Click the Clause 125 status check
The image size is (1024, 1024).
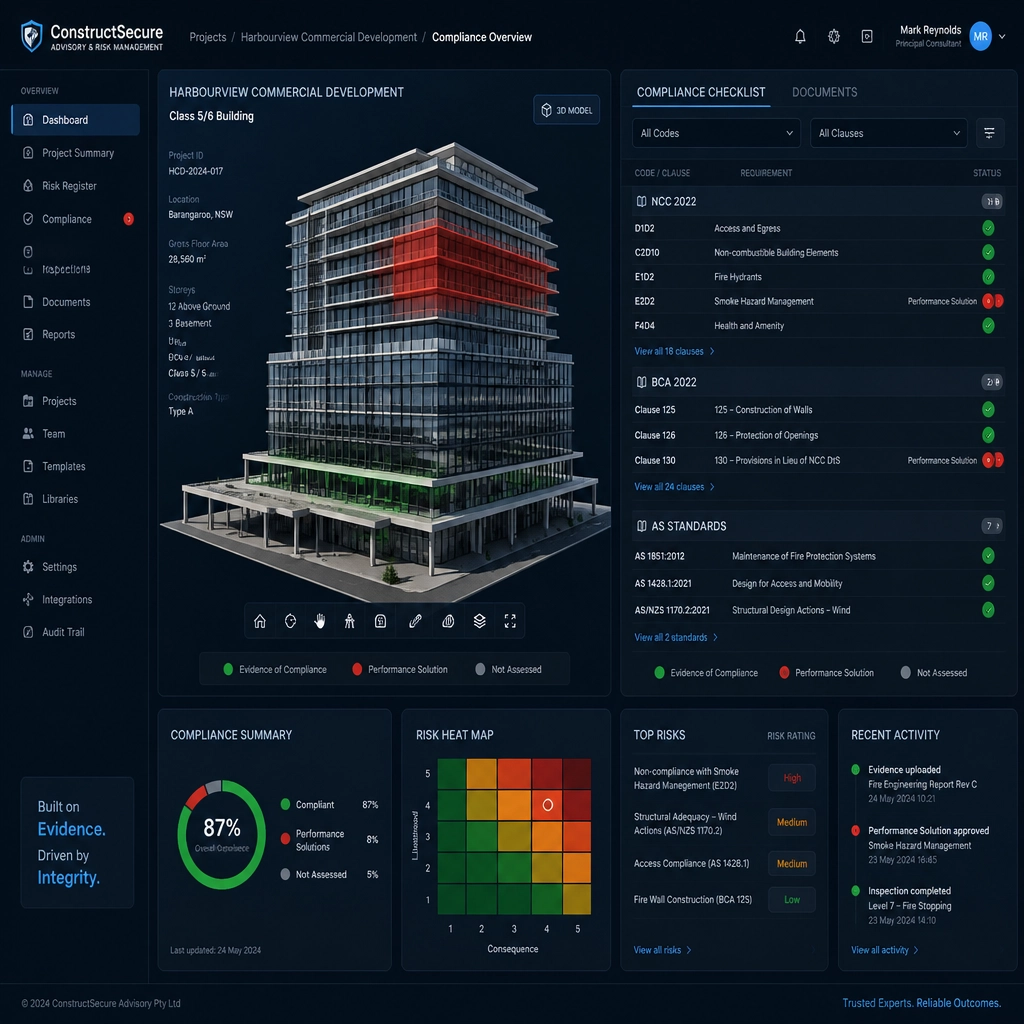pos(988,409)
